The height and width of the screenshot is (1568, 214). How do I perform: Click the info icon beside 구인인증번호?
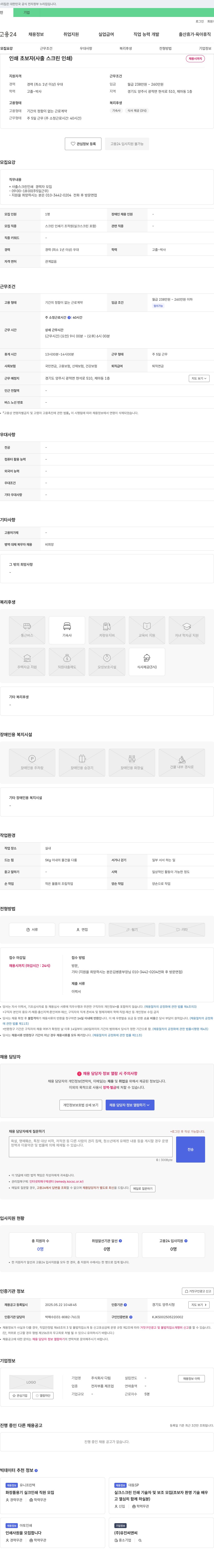[x=131, y=1317]
